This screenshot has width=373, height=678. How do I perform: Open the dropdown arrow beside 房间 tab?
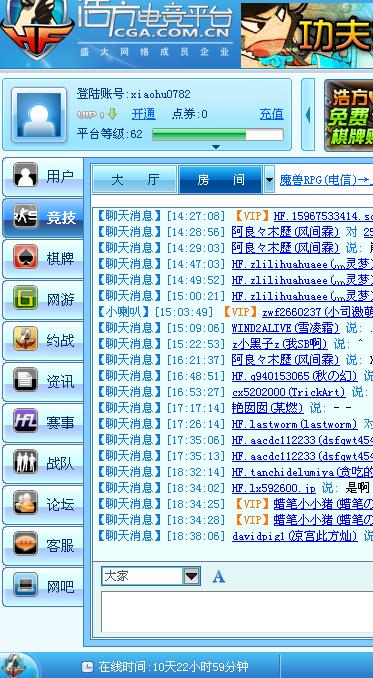(x=269, y=179)
